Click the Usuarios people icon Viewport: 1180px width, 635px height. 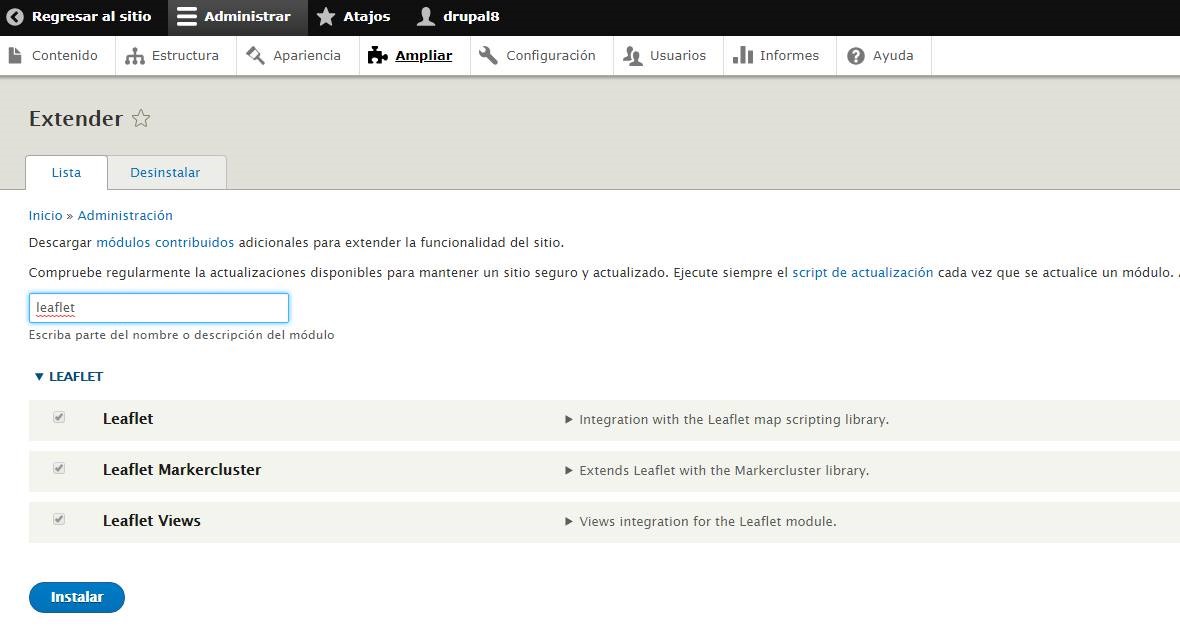tap(632, 55)
